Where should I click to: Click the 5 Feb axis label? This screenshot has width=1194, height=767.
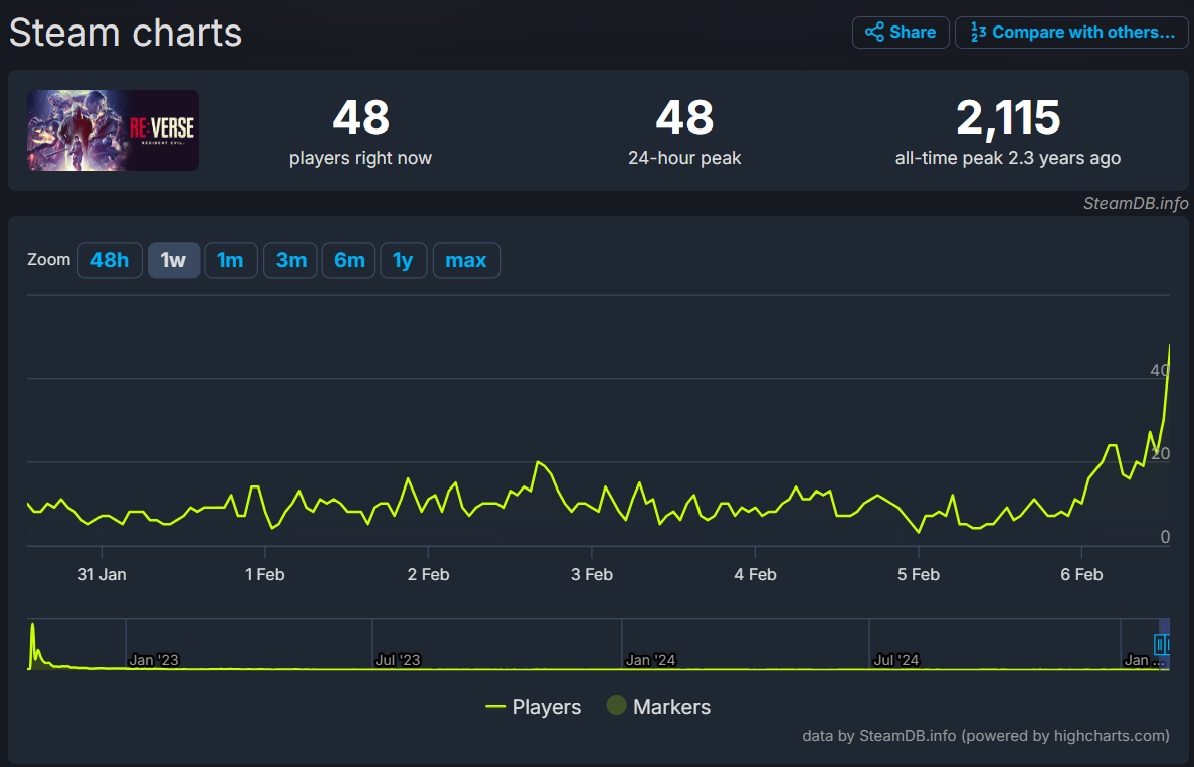[918, 574]
